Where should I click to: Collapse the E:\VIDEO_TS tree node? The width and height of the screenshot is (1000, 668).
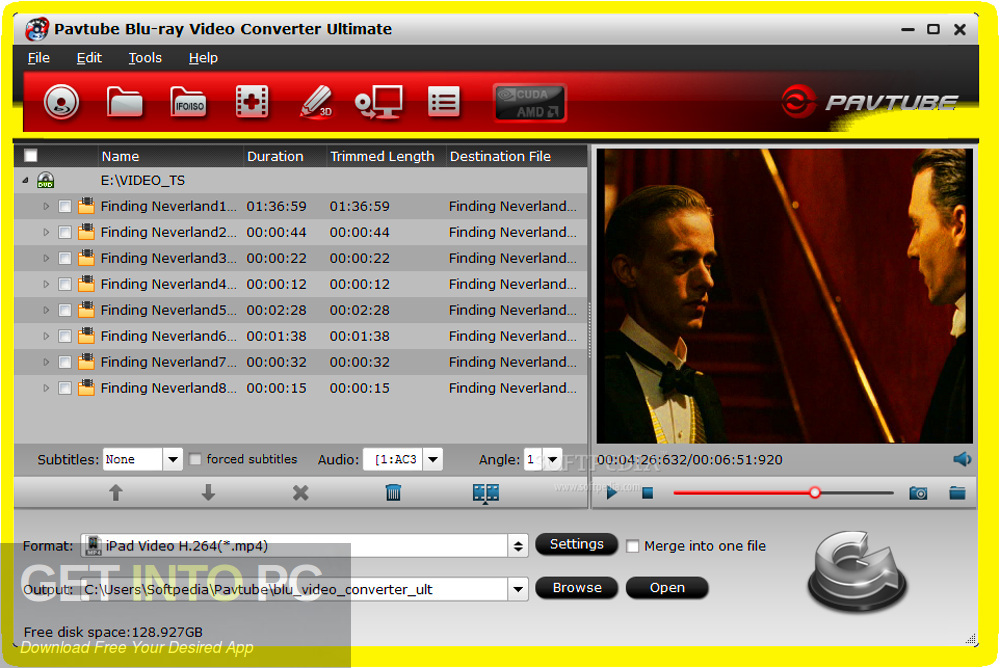click(26, 181)
